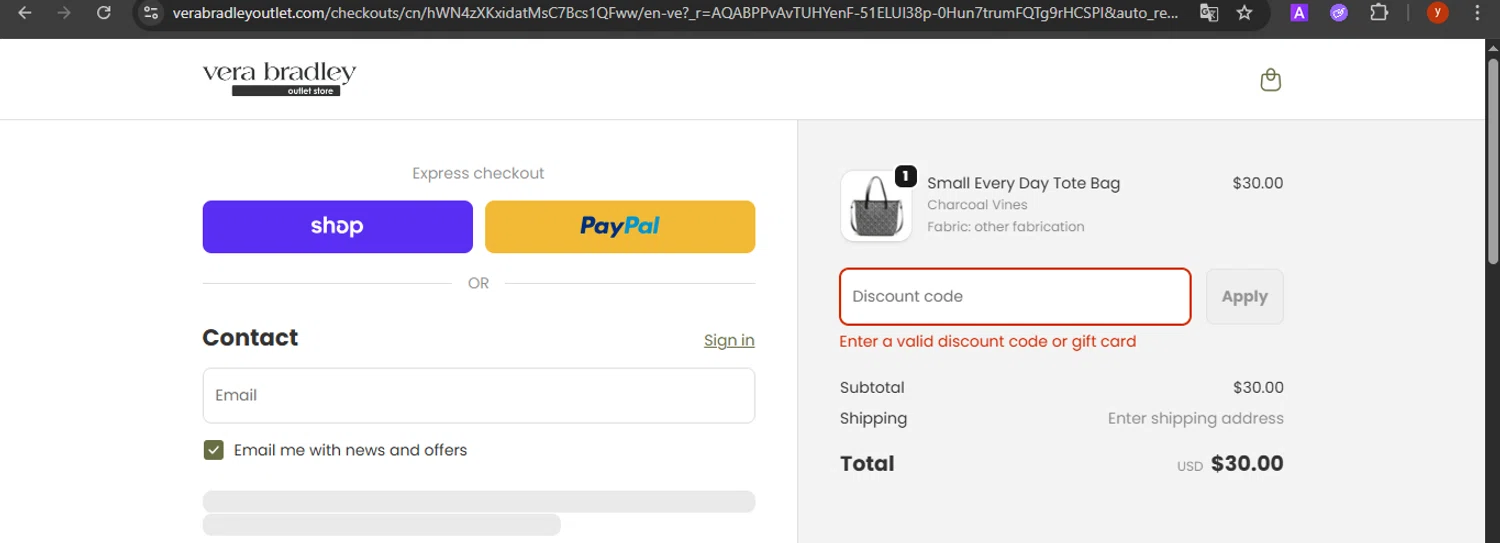Pay with Shop Pay express button
Screen dimensions: 1500x543
click(337, 227)
